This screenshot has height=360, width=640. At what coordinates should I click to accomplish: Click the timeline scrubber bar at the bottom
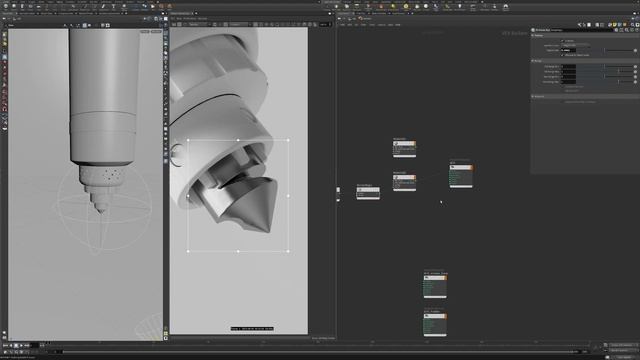tap(318, 351)
